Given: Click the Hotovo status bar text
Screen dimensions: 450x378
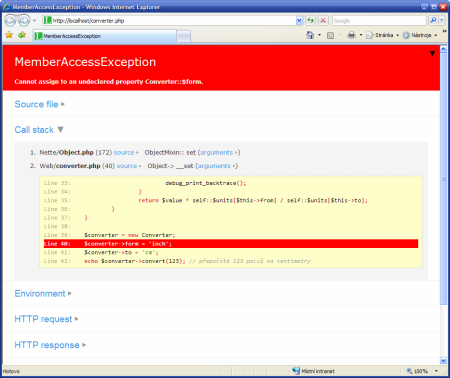Looking at the screenshot, I should [11, 371].
